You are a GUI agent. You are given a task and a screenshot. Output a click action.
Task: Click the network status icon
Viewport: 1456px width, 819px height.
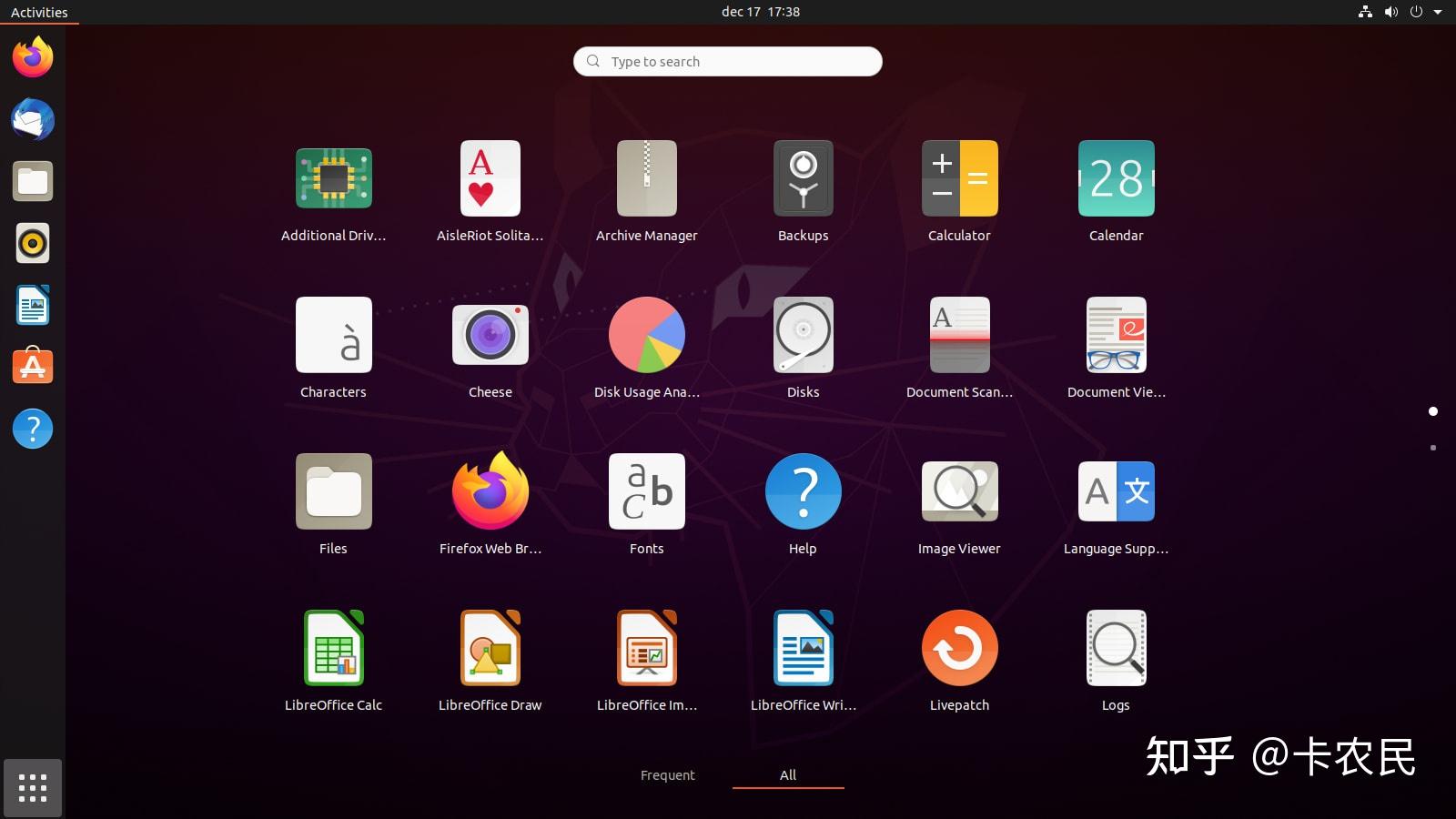pyautogui.click(x=1365, y=12)
